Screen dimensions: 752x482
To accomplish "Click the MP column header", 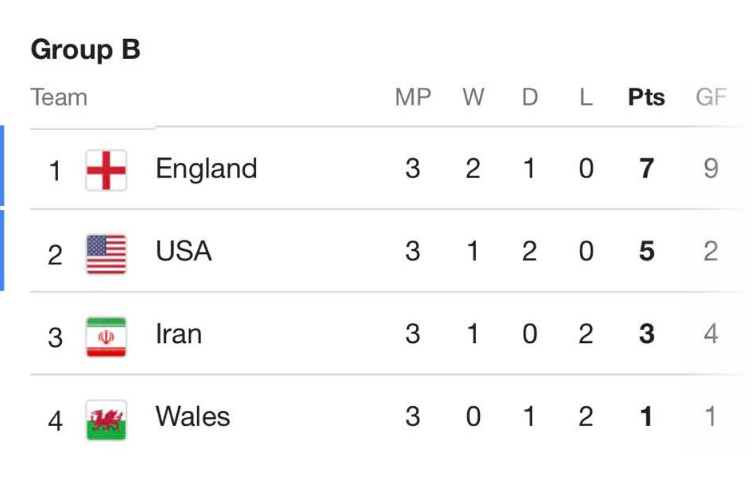I will (413, 97).
